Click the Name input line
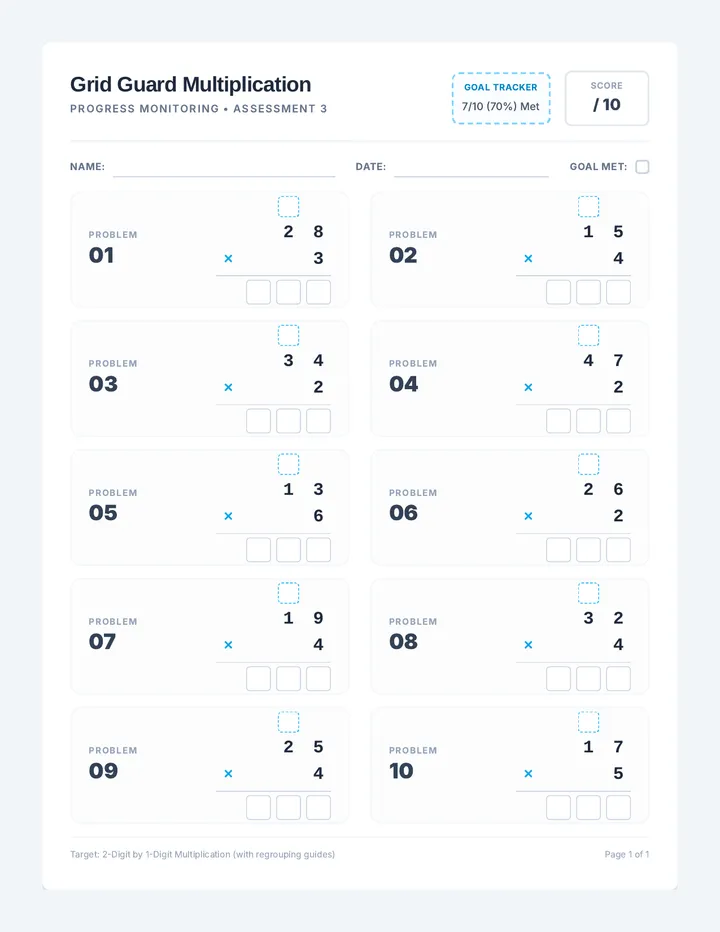Viewport: 720px width, 932px height. 224,168
